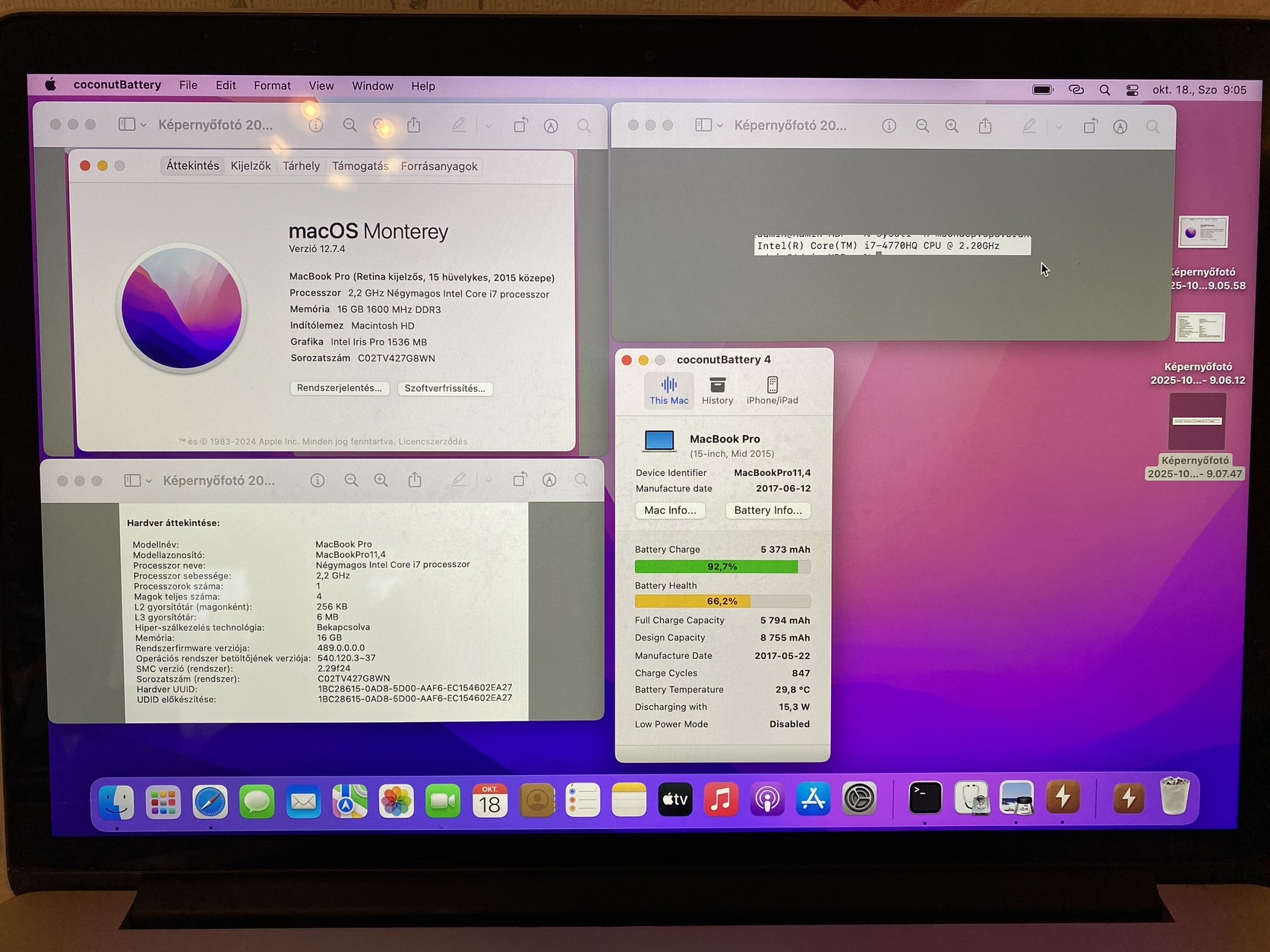Open the coconutBattery application menu

tap(117, 85)
